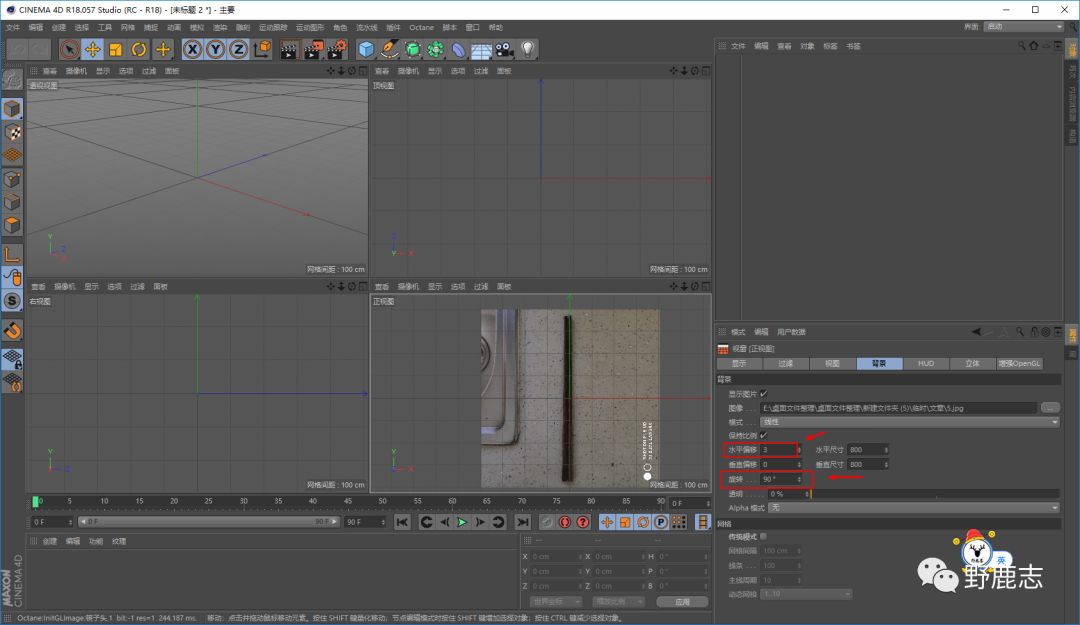Image resolution: width=1080 pixels, height=625 pixels.
Task: Switch to the HUD tab
Action: tap(926, 364)
